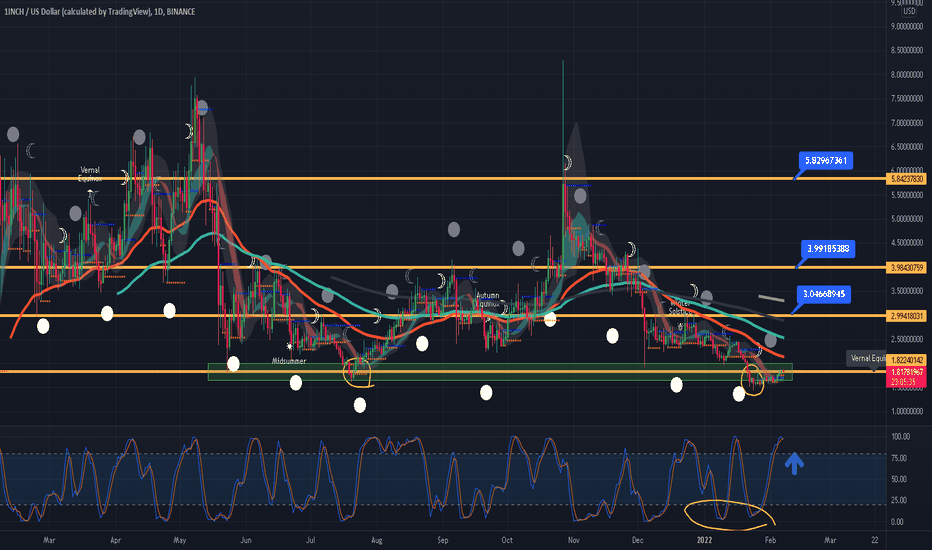Click the 2.99418031 orange price label
This screenshot has width=932, height=550.
click(908, 316)
